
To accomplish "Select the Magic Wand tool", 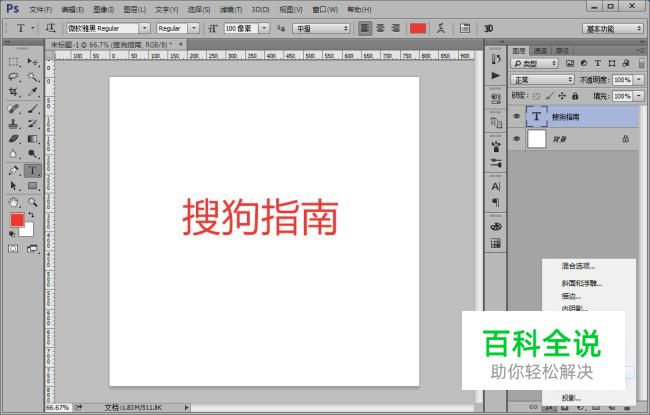I will pyautogui.click(x=32, y=77).
